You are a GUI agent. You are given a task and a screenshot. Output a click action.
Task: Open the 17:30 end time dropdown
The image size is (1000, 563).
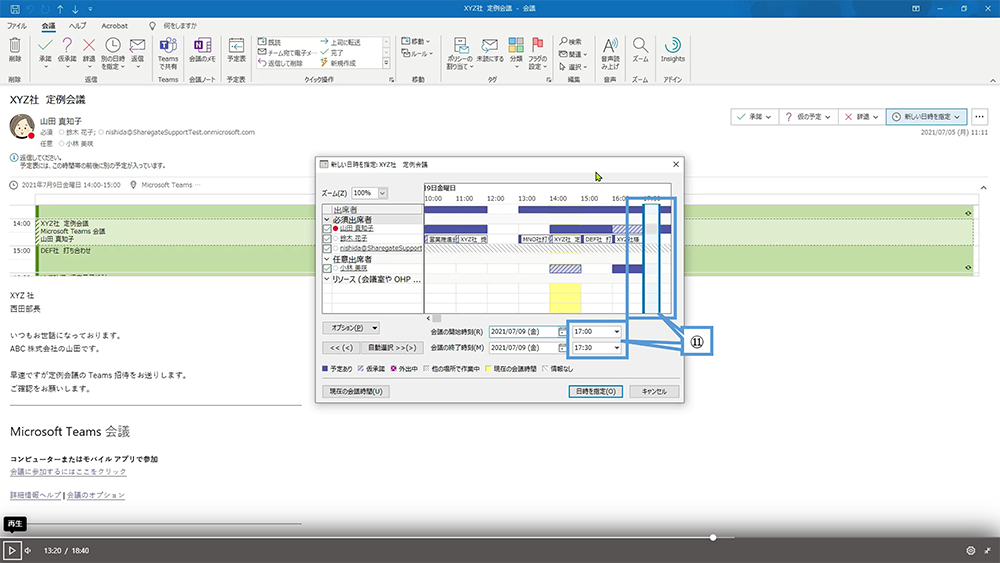coord(616,348)
